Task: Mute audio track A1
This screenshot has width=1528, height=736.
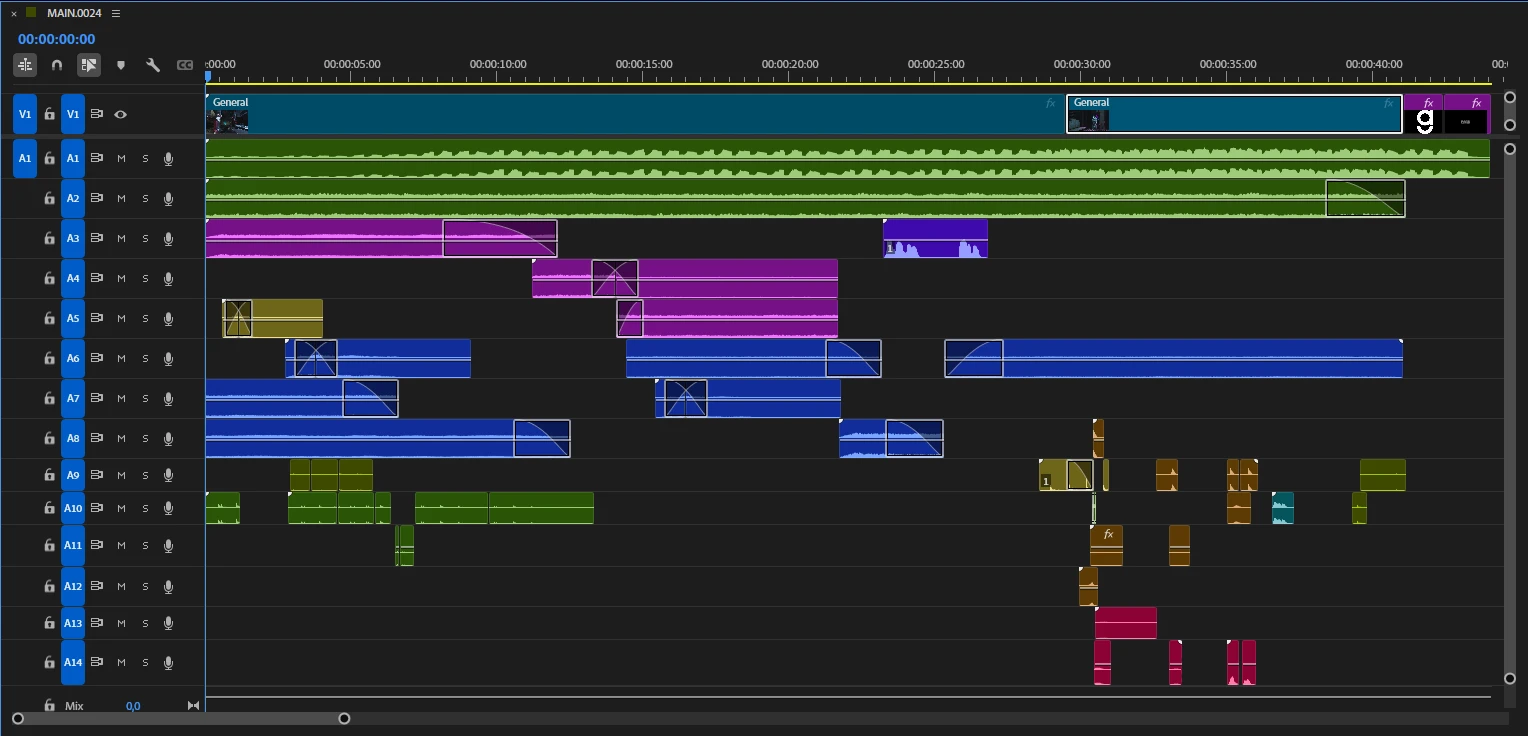Action: coord(121,159)
